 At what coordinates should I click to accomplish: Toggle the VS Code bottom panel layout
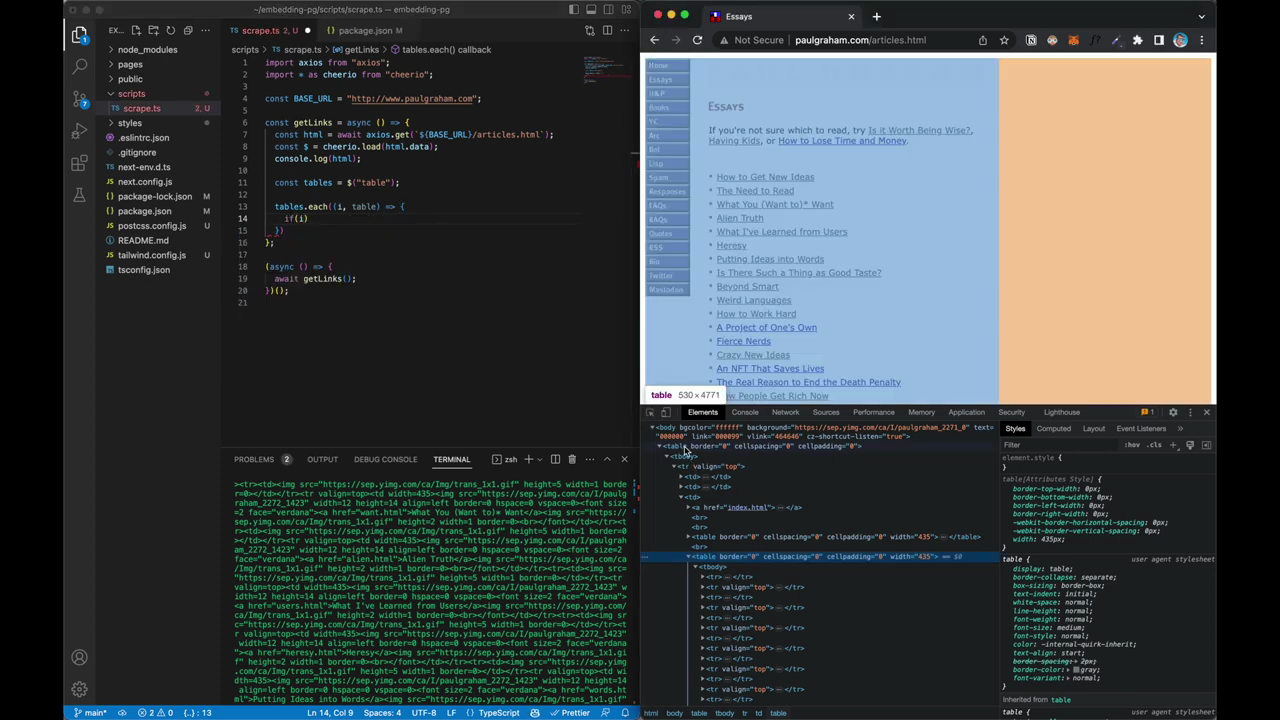tap(591, 9)
